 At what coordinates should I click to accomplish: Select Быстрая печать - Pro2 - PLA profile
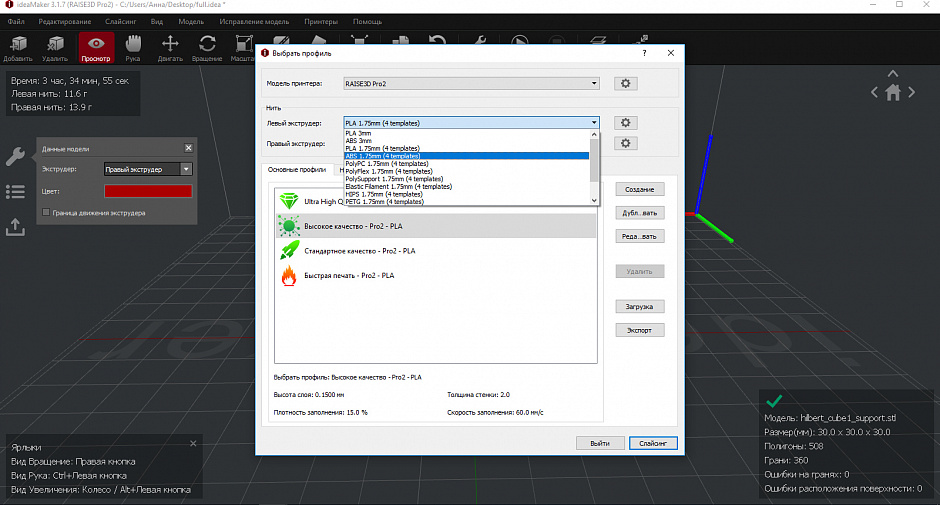pyautogui.click(x=436, y=275)
